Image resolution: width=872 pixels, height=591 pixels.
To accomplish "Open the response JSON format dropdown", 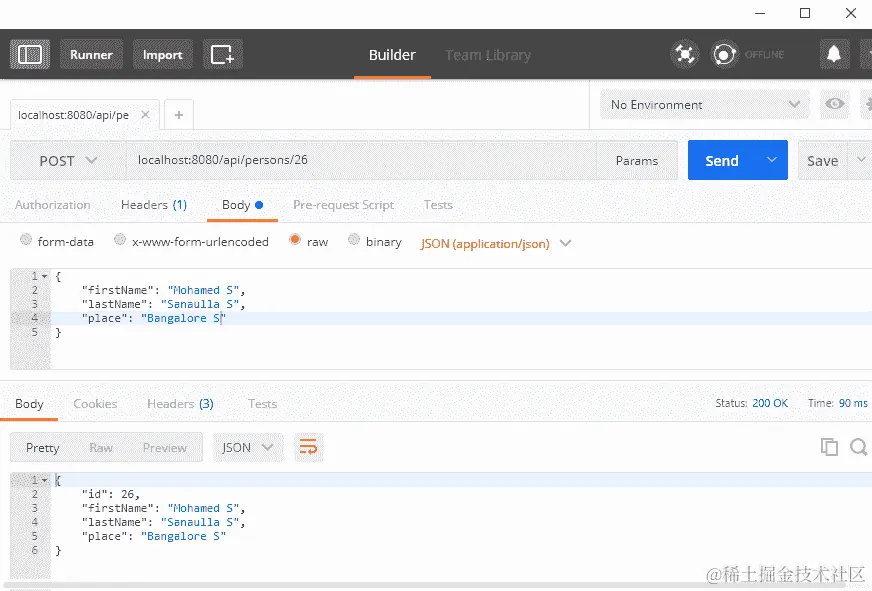I will click(247, 448).
